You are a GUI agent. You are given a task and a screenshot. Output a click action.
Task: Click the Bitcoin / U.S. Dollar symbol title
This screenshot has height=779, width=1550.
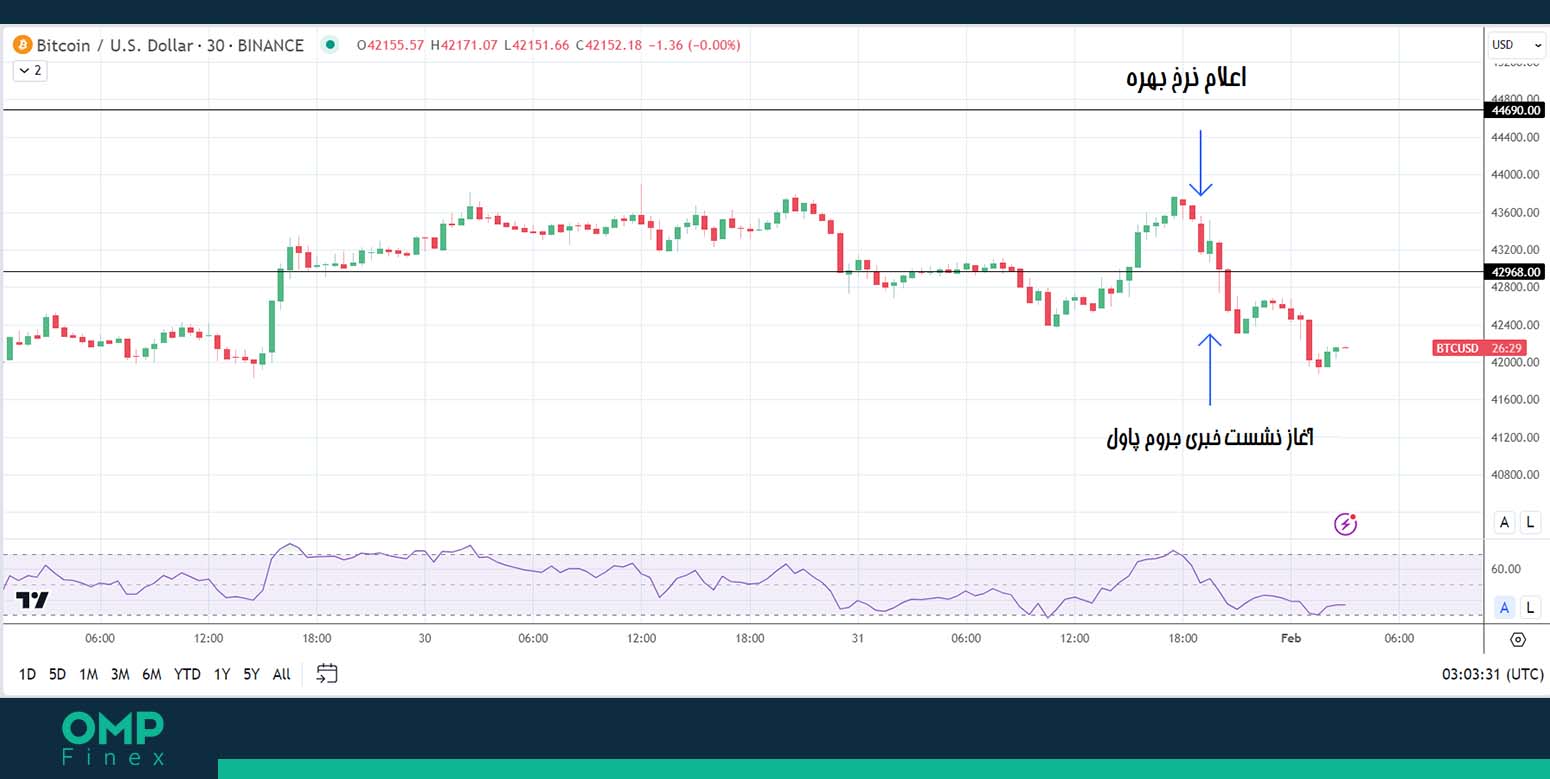170,45
